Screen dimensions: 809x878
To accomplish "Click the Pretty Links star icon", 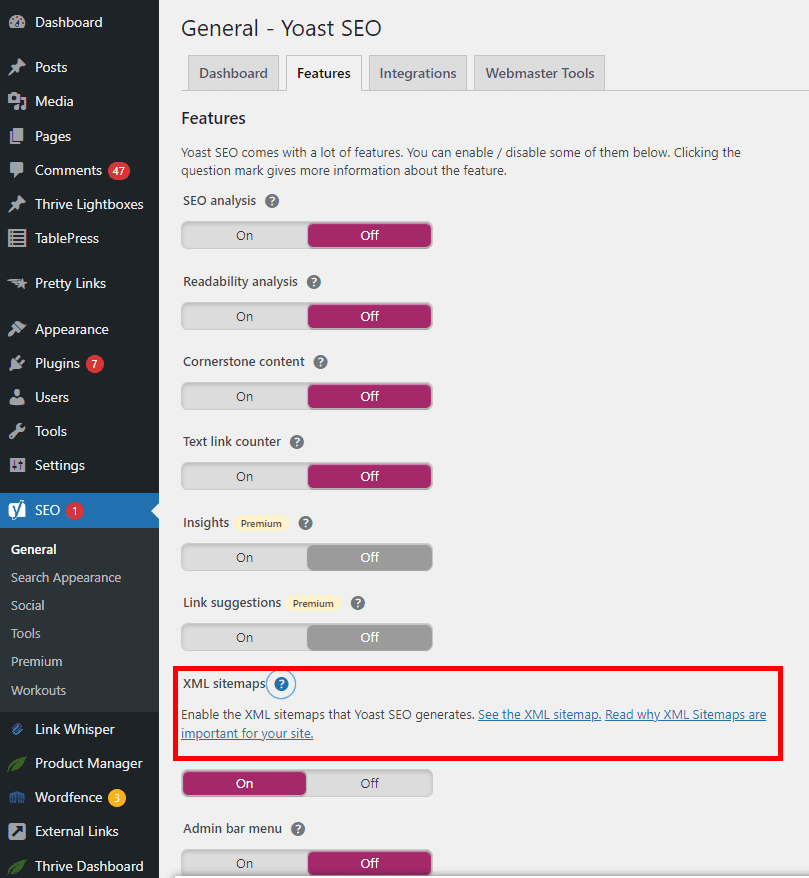I will [x=17, y=283].
